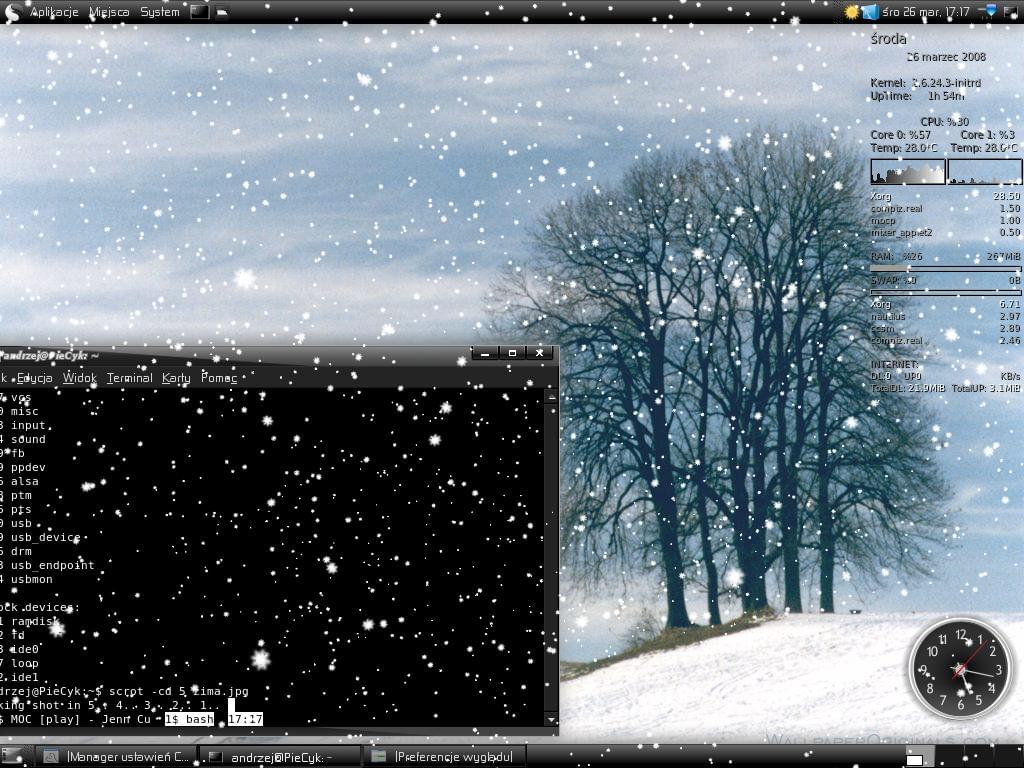
Task: Click 'ramdisk' line in terminal
Action: click(35, 621)
